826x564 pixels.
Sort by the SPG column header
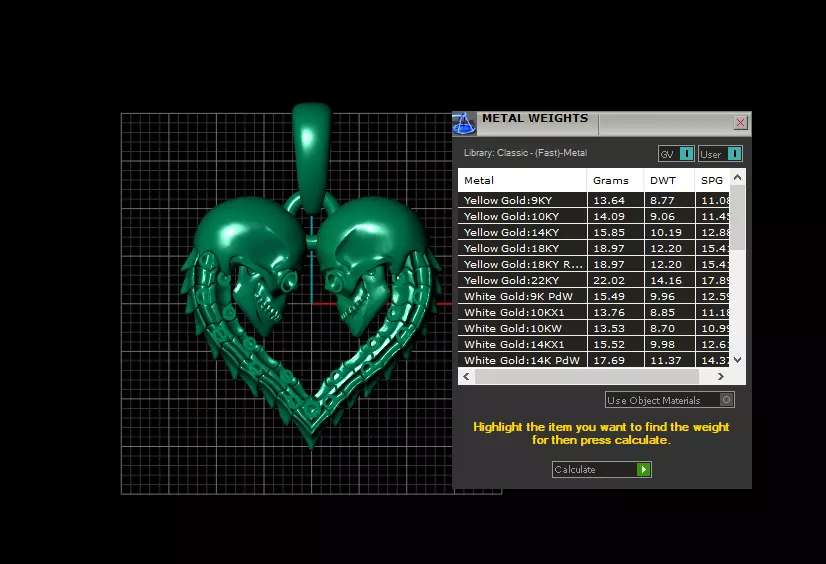coord(712,180)
